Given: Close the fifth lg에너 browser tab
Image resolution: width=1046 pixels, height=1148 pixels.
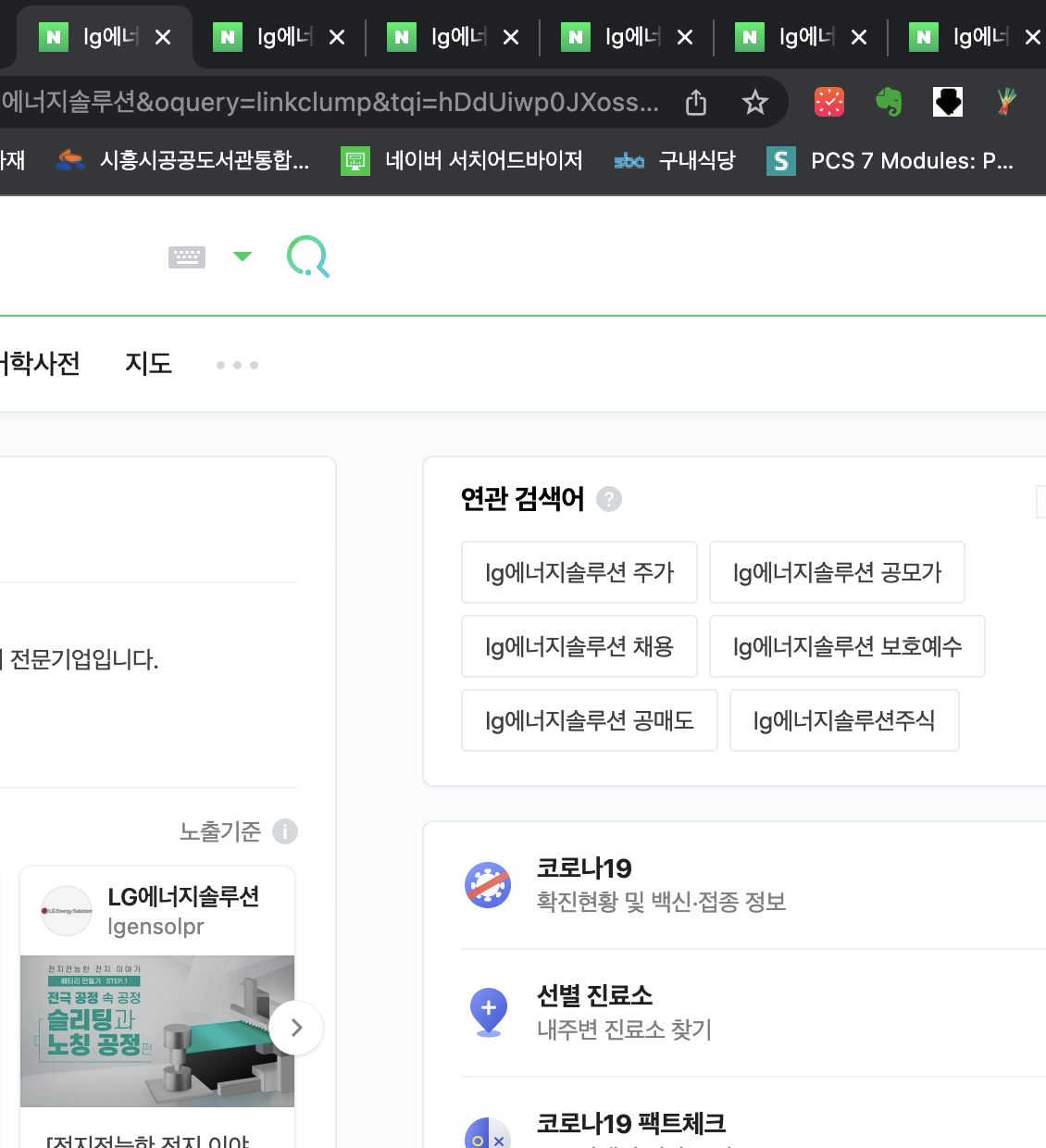Looking at the screenshot, I should (859, 37).
